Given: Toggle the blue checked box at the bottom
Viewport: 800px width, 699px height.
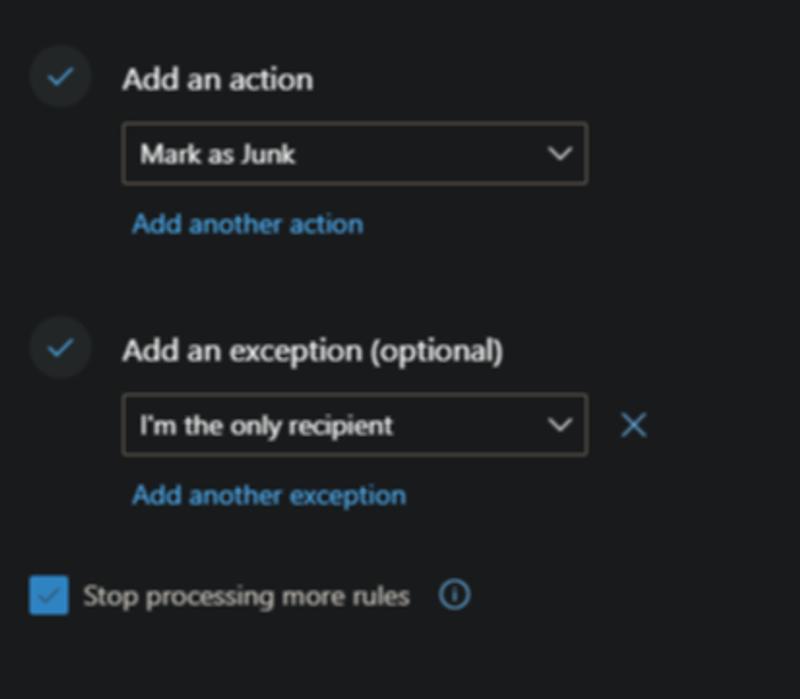Looking at the screenshot, I should coord(49,596).
